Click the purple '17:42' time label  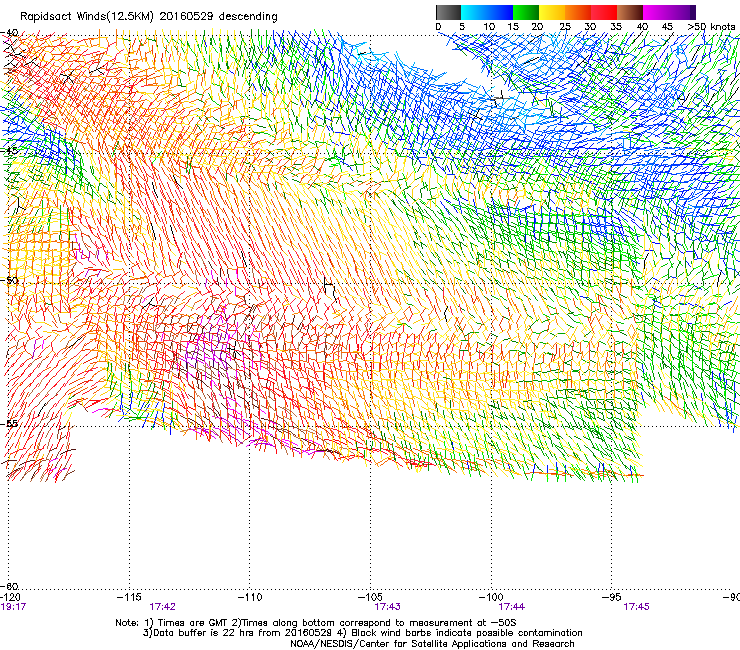pyautogui.click(x=162, y=607)
